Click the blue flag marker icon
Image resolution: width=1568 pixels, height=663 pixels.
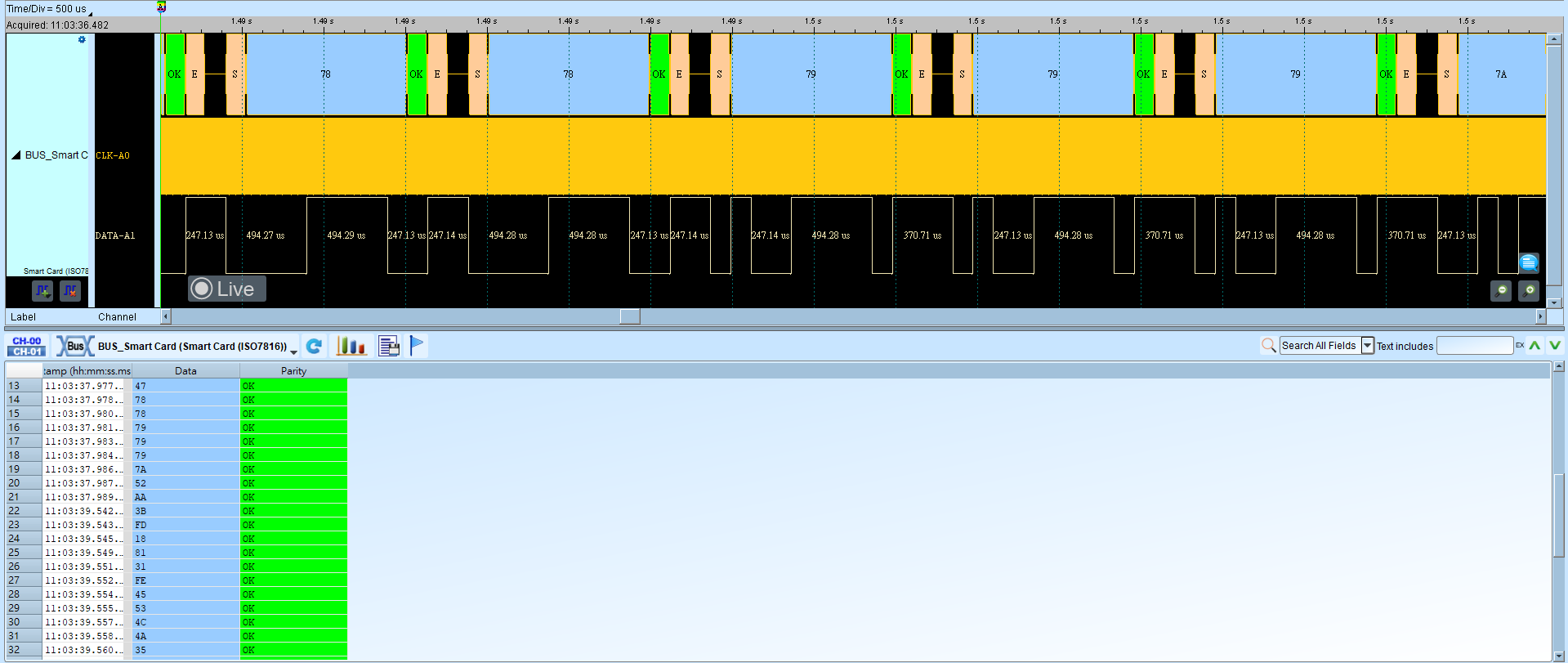(417, 346)
